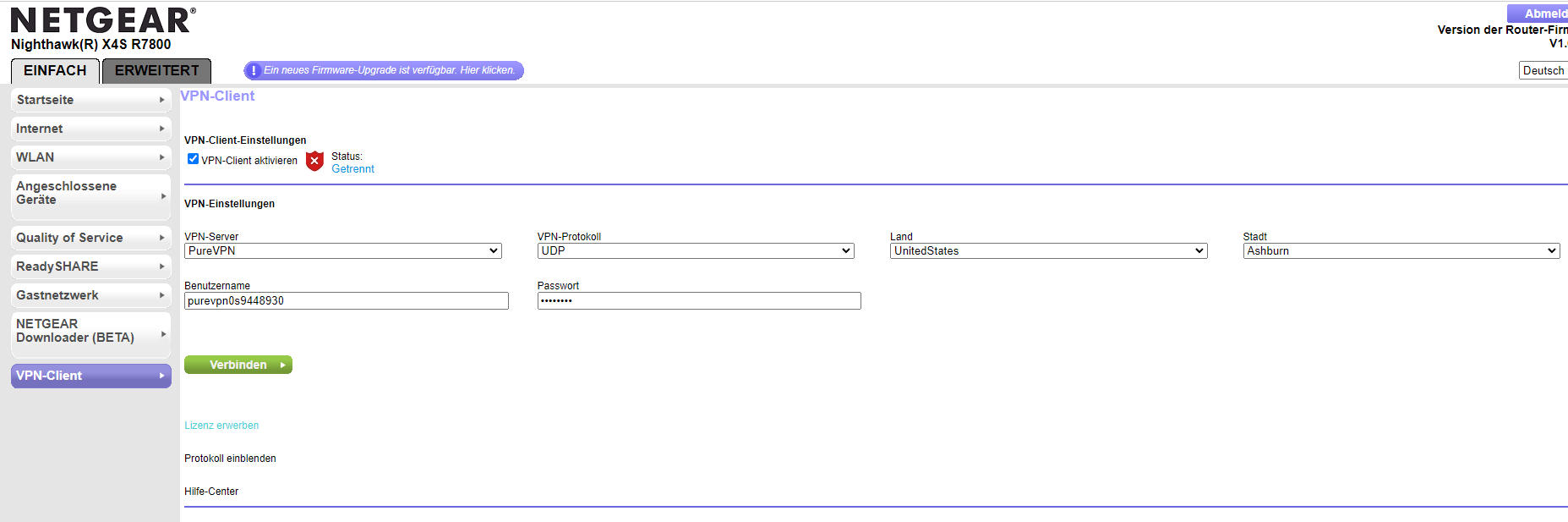Click the Abmelden button
Screen dimensions: 1568x522
click(1538, 14)
